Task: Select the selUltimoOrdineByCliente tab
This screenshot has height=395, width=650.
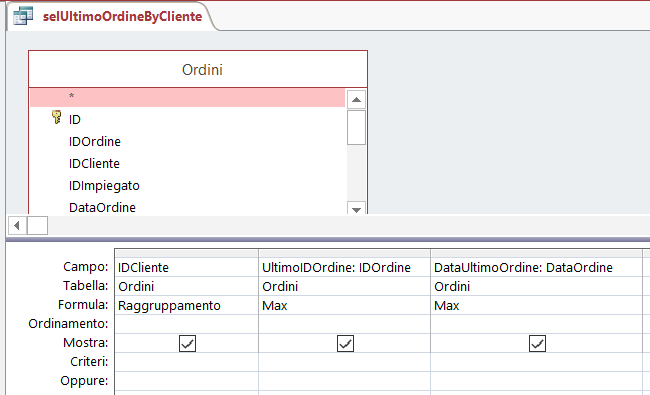Action: tap(112, 16)
